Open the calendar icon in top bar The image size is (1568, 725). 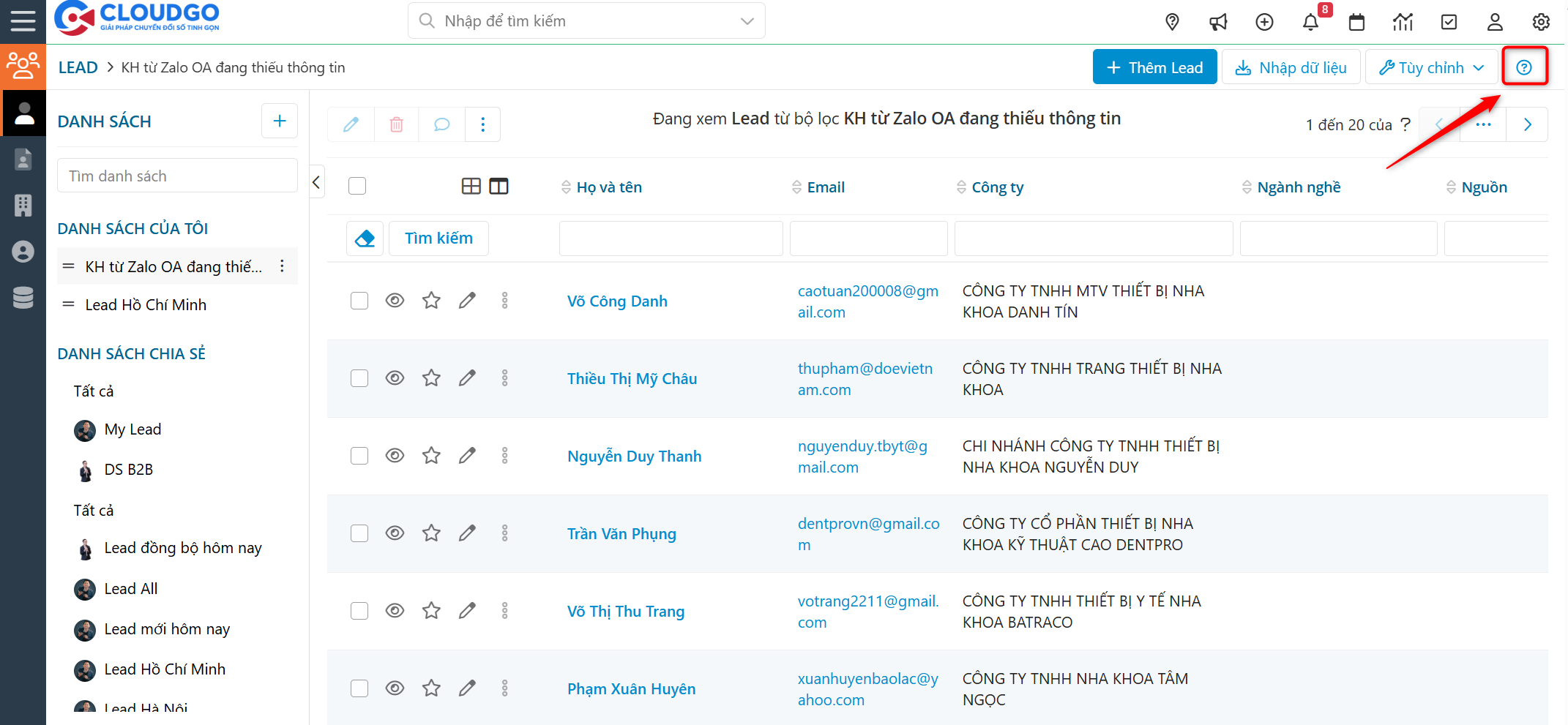coord(1356,22)
